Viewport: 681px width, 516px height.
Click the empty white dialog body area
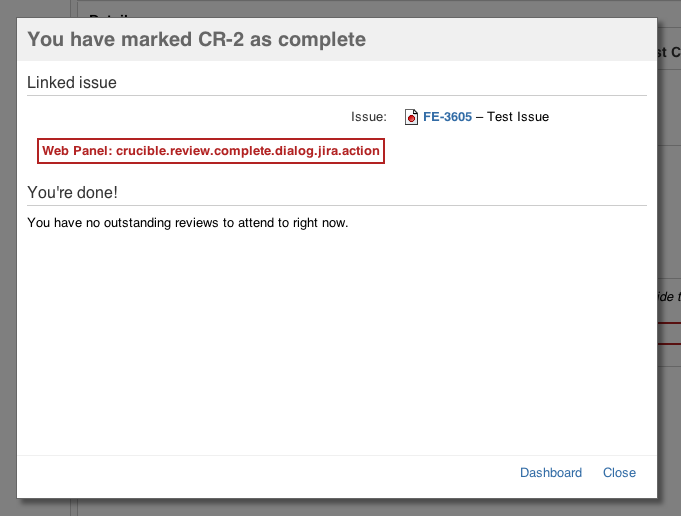point(336,340)
